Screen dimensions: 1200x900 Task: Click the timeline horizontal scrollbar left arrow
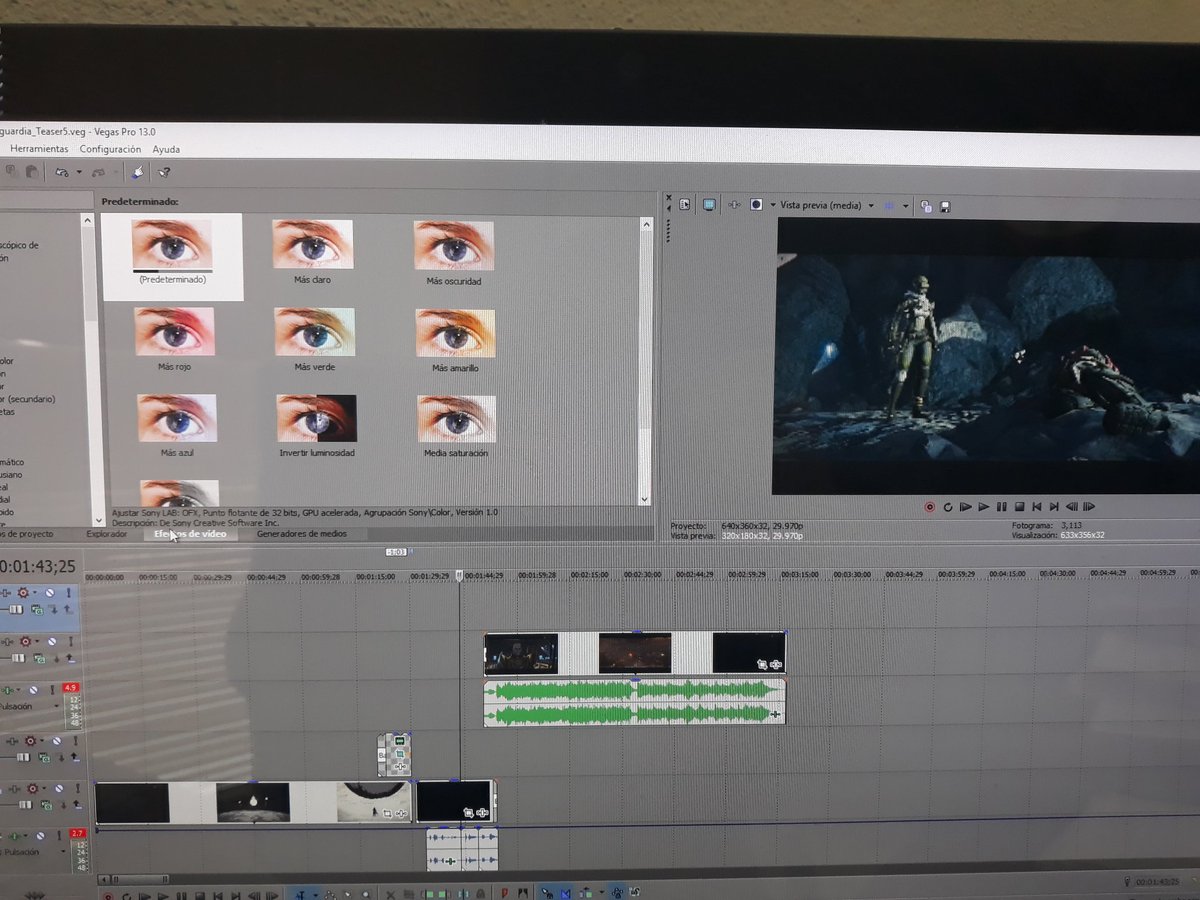(x=106, y=880)
